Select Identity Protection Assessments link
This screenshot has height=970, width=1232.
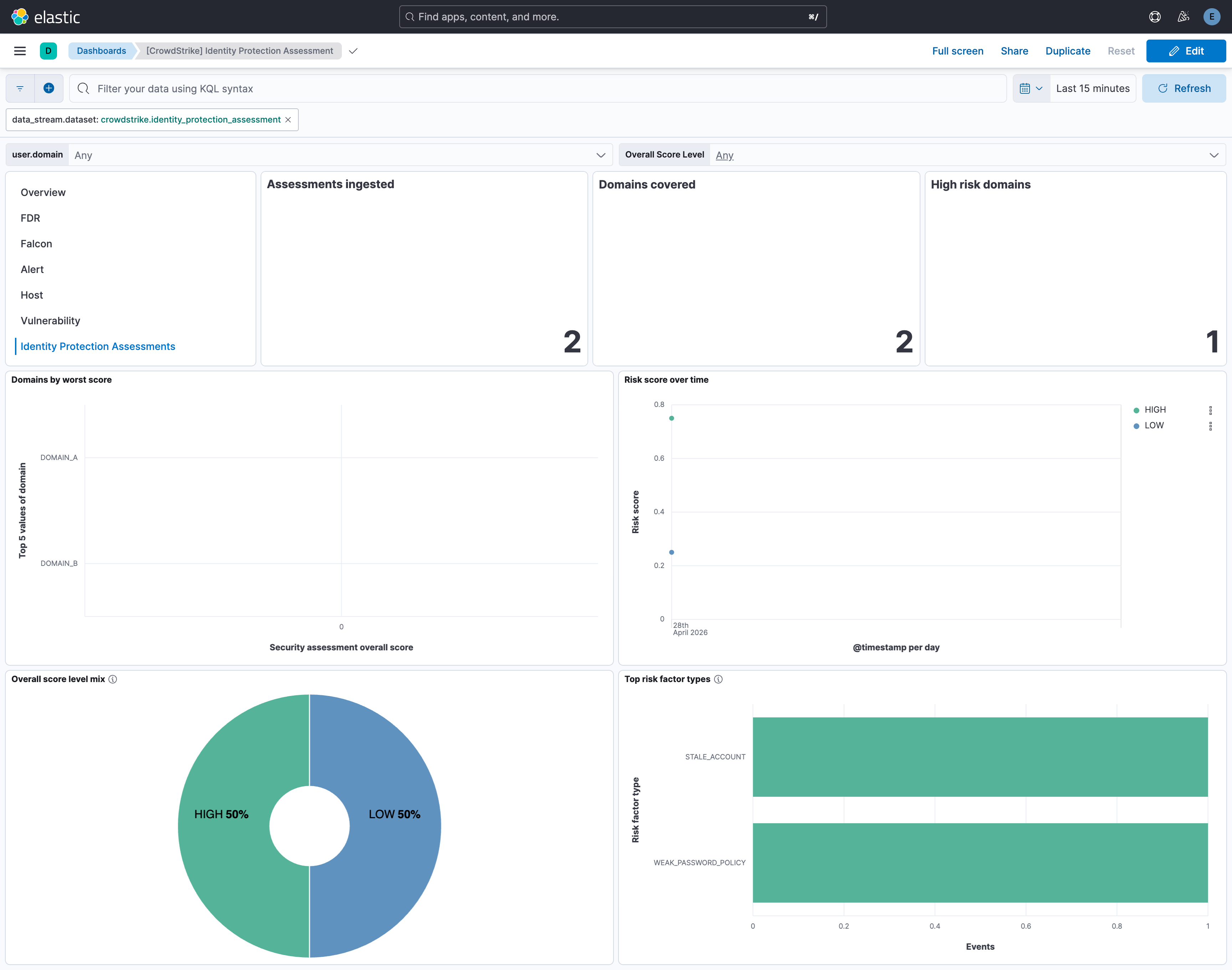point(98,346)
